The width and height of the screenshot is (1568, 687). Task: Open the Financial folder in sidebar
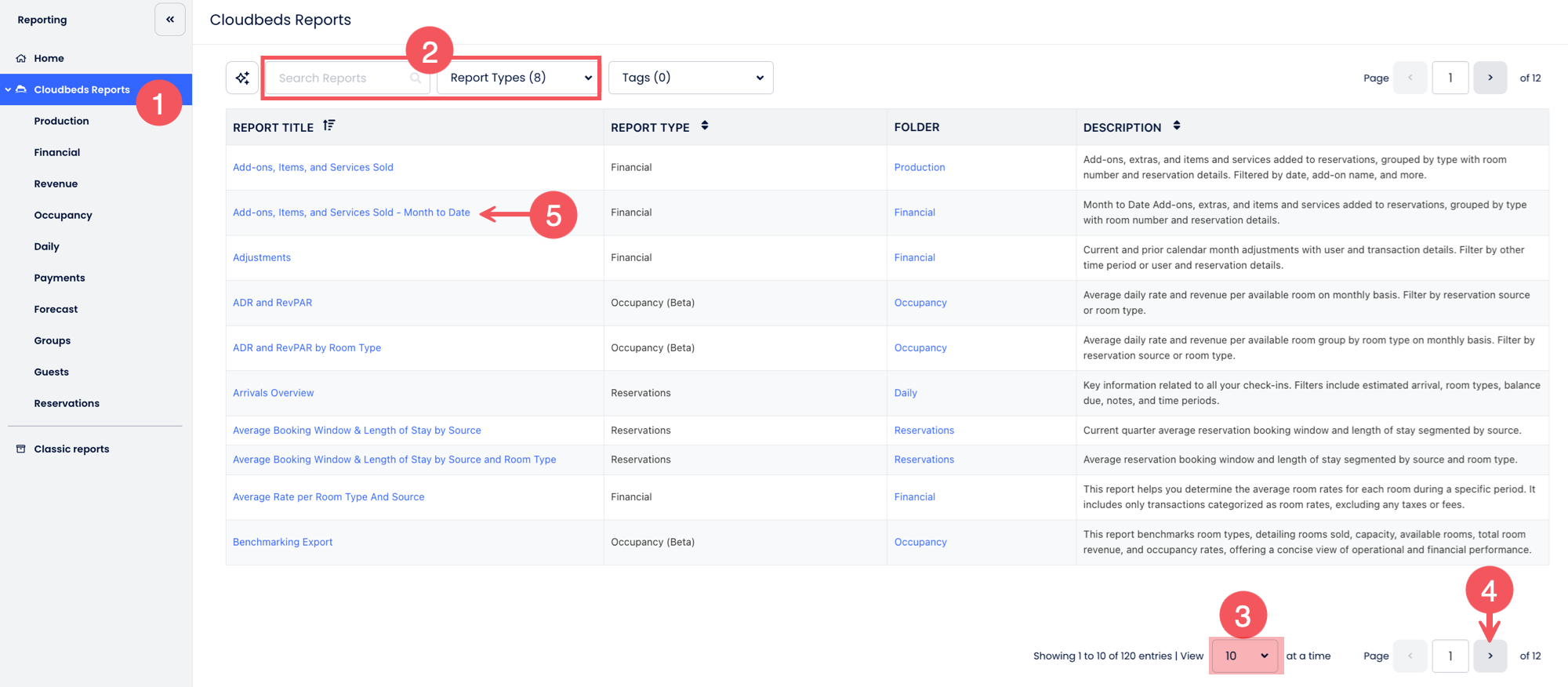pyautogui.click(x=57, y=152)
